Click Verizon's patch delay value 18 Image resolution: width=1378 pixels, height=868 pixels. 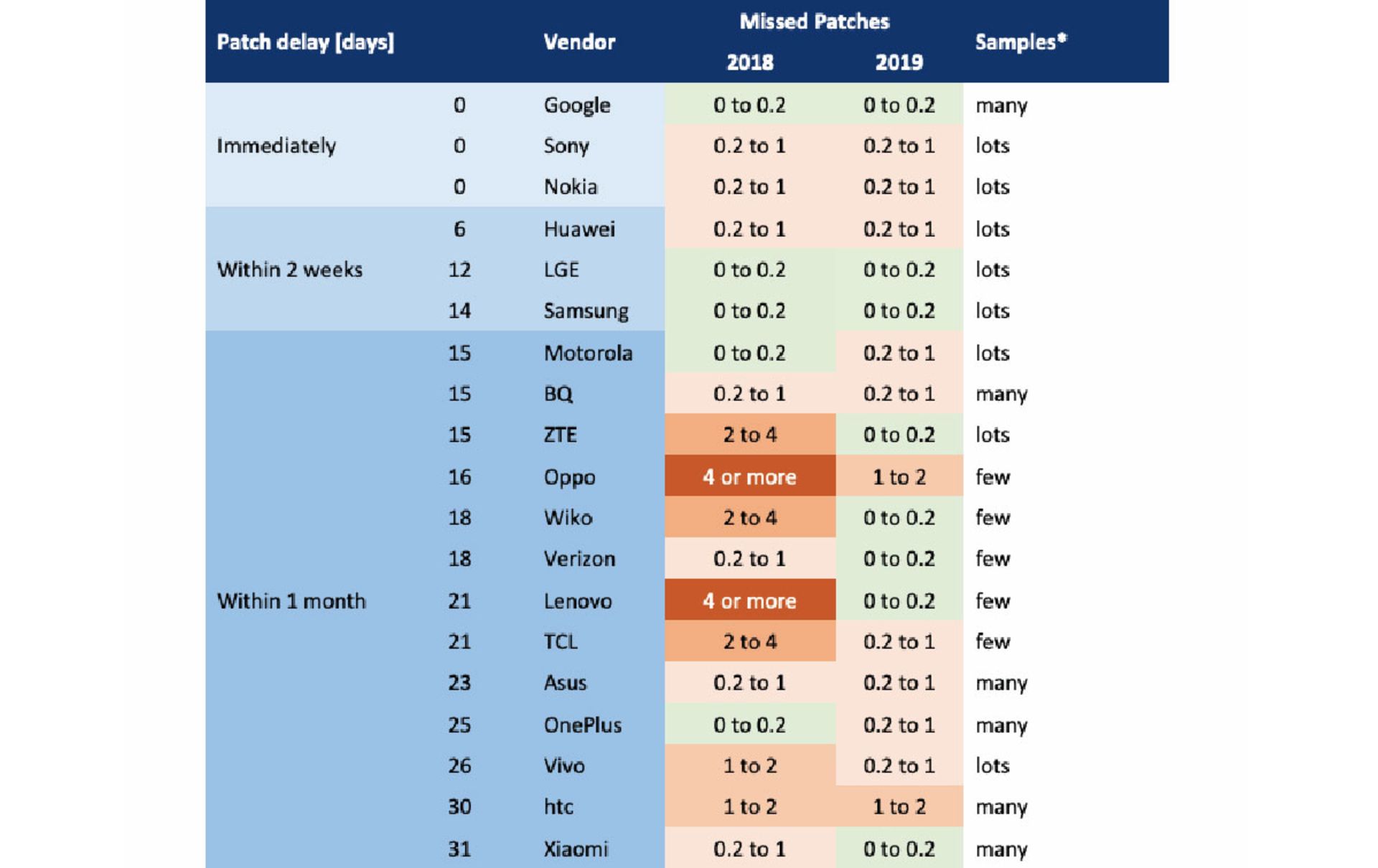point(459,559)
